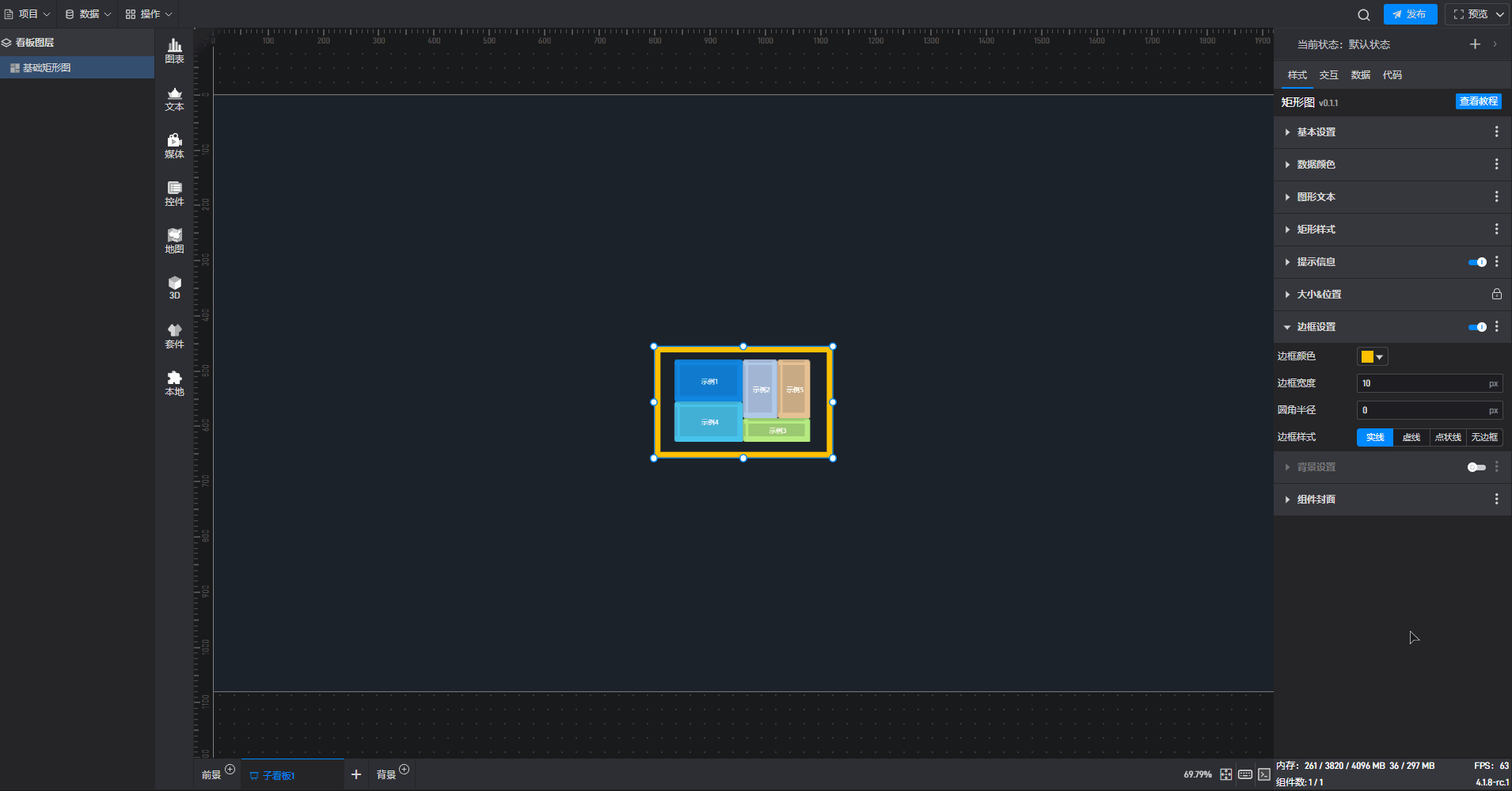The width and height of the screenshot is (1512, 791).
Task: Open the 媒体 media components icon
Action: point(174,146)
